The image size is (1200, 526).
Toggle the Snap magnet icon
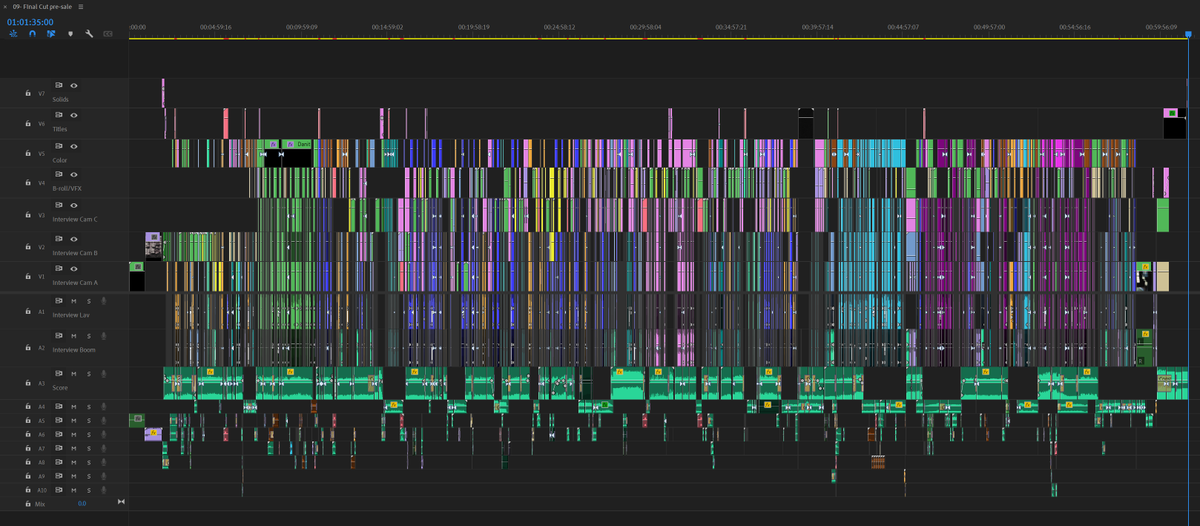32,34
